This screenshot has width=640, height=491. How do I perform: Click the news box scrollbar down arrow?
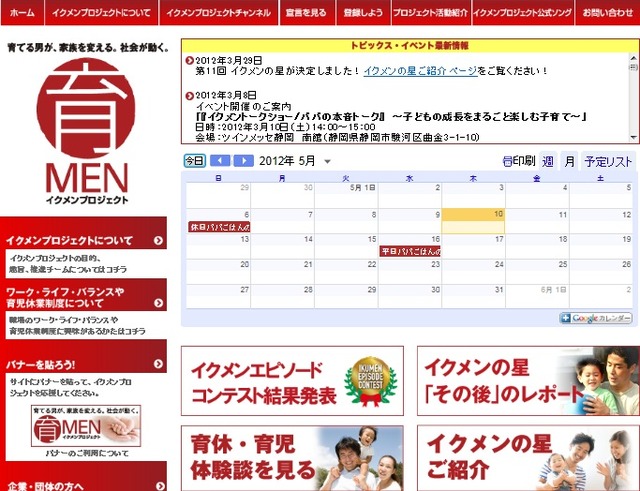click(633, 138)
